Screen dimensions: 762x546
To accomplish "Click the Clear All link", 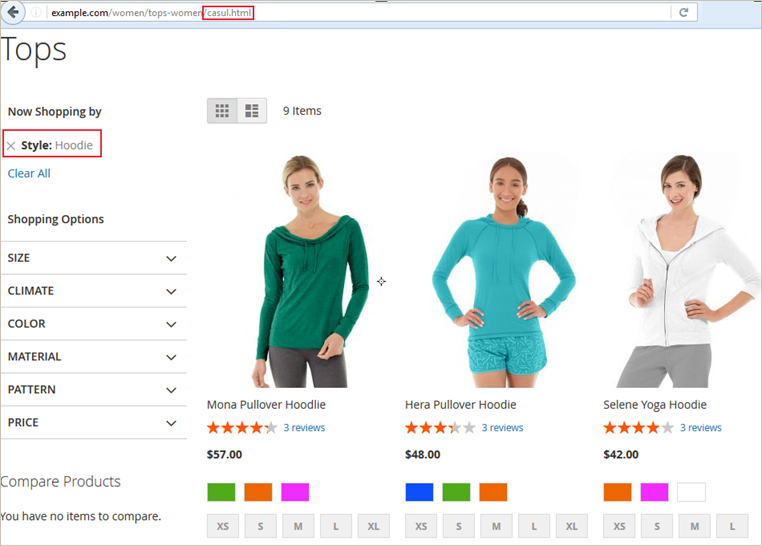I will (x=29, y=174).
